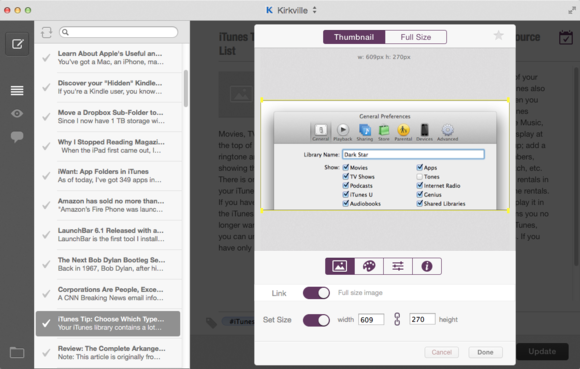Click the posts search field
The image size is (580, 369).
pyautogui.click(x=118, y=32)
